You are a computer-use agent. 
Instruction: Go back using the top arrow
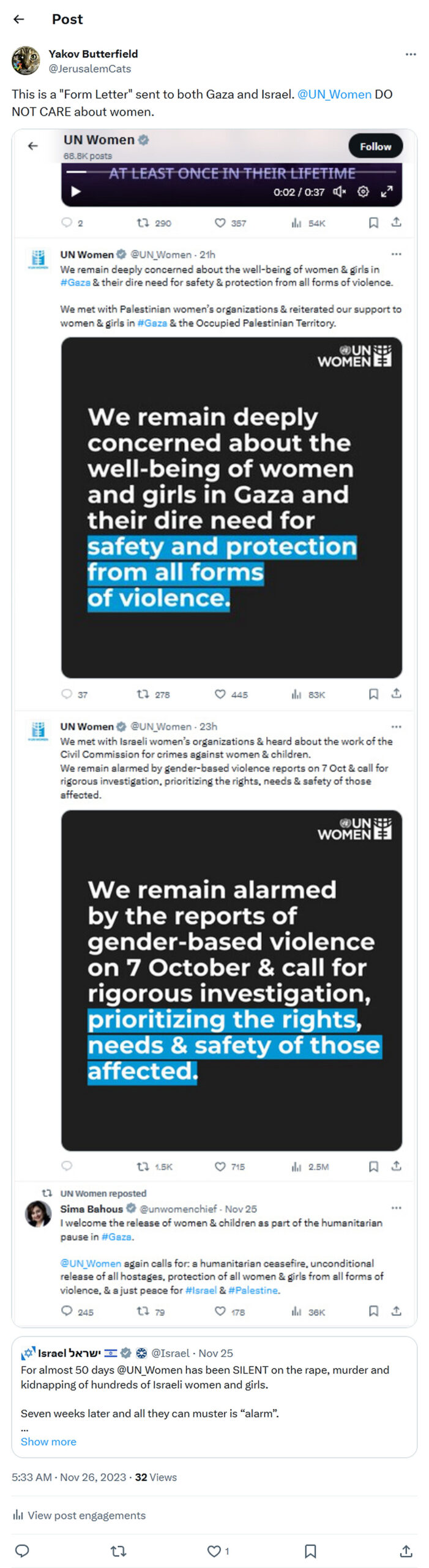click(19, 19)
